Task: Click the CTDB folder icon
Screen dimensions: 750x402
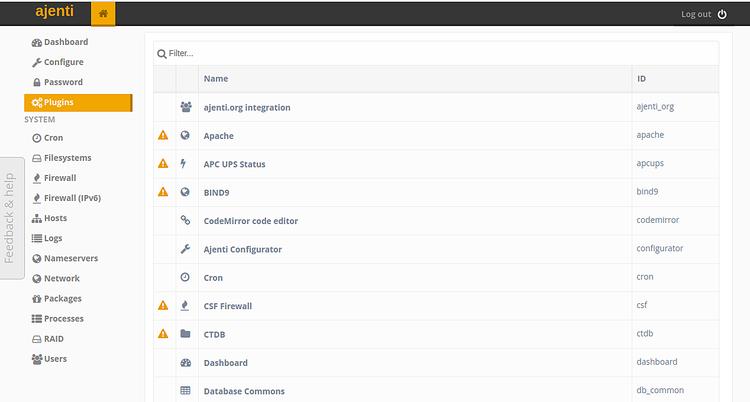Action: (x=185, y=334)
